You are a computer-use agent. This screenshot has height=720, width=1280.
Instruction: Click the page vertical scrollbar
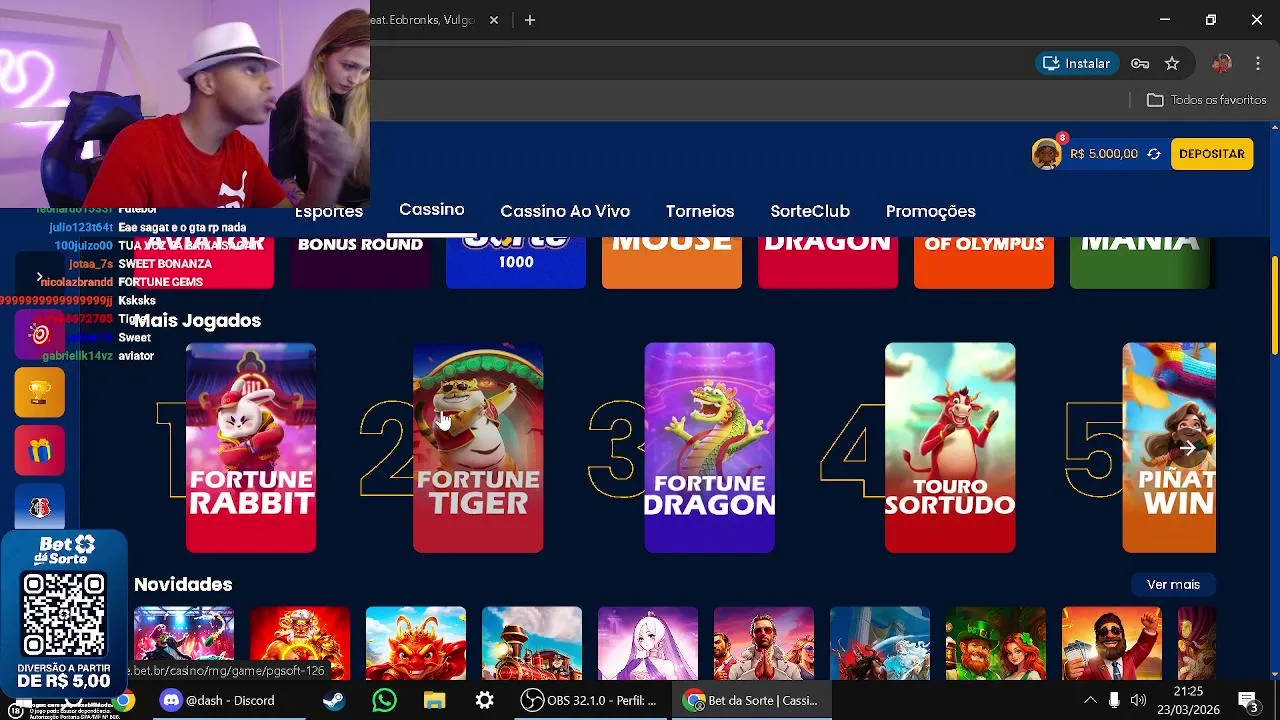click(x=1274, y=305)
